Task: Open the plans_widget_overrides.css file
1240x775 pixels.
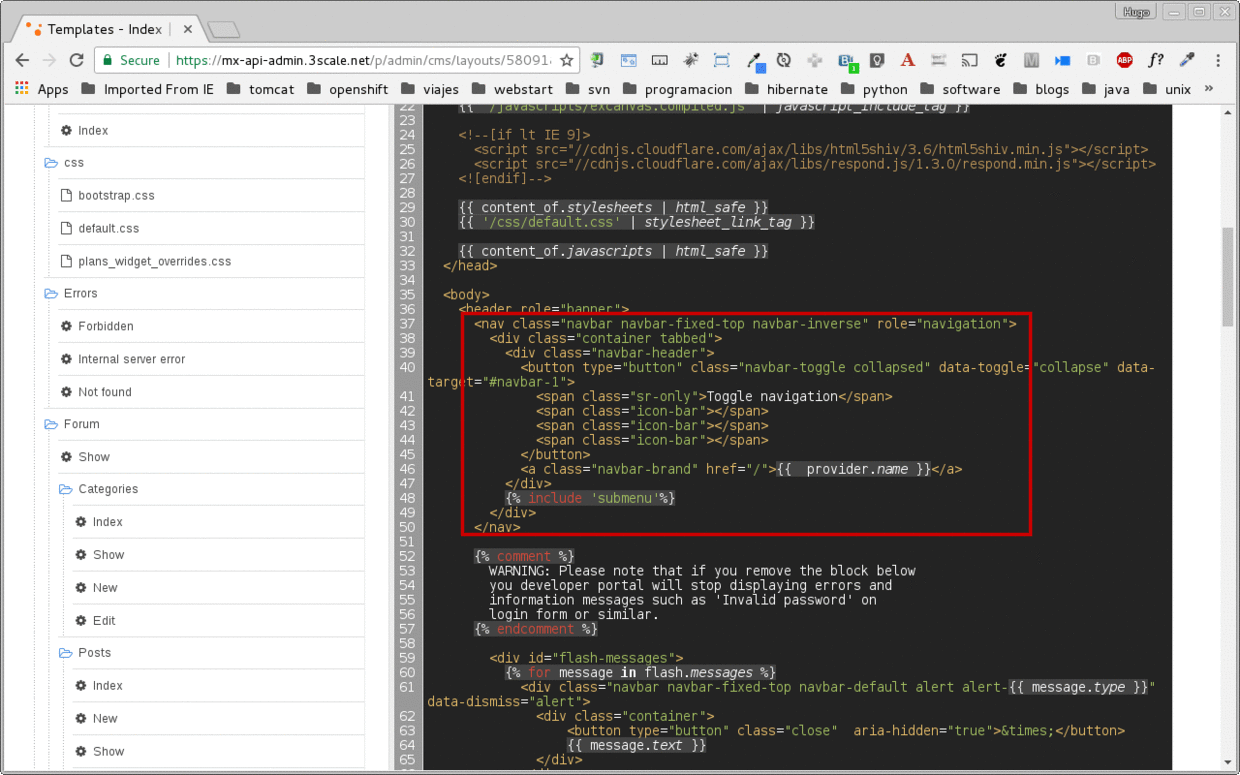Action: [154, 261]
